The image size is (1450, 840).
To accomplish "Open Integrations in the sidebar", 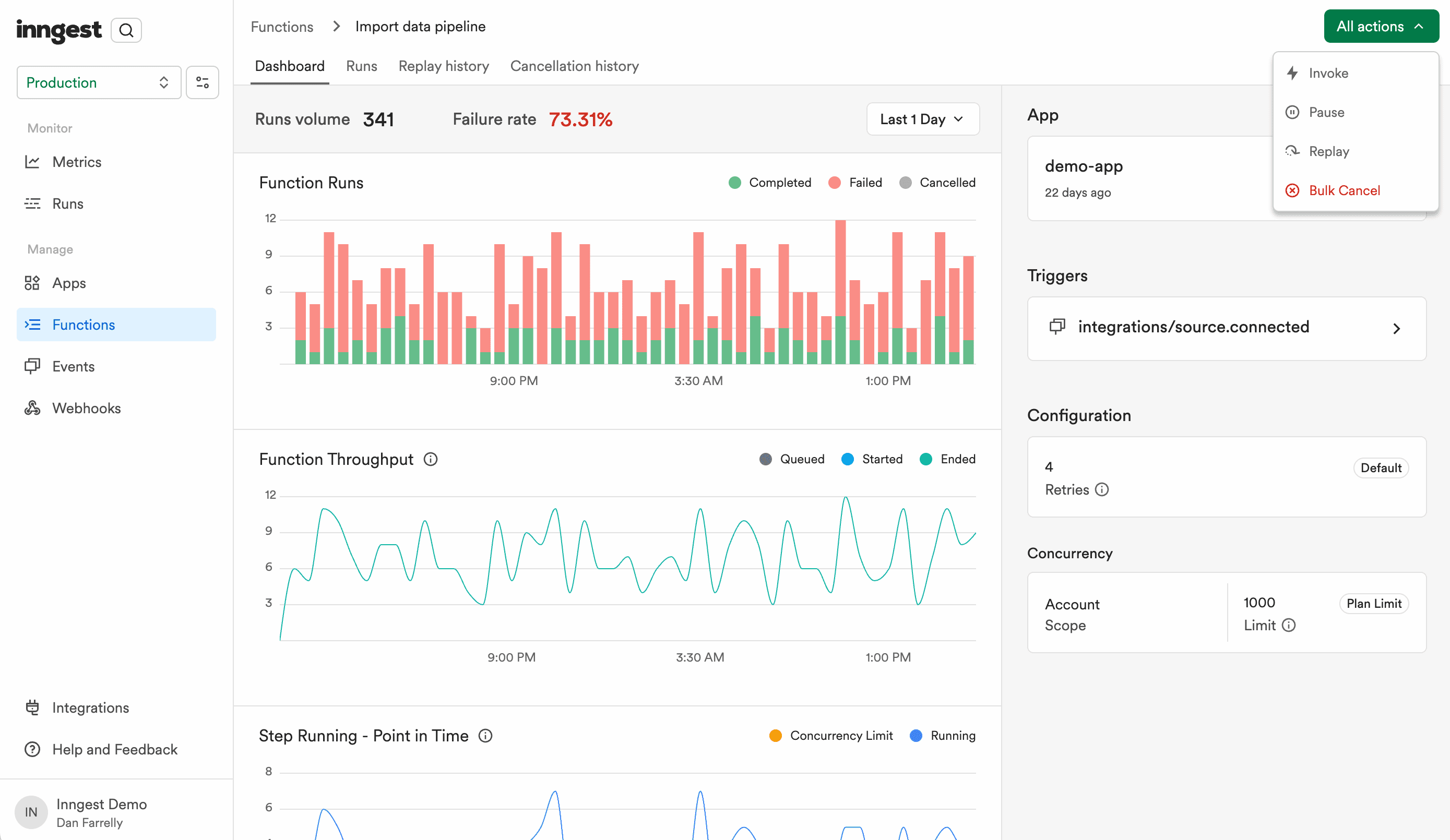I will click(90, 707).
